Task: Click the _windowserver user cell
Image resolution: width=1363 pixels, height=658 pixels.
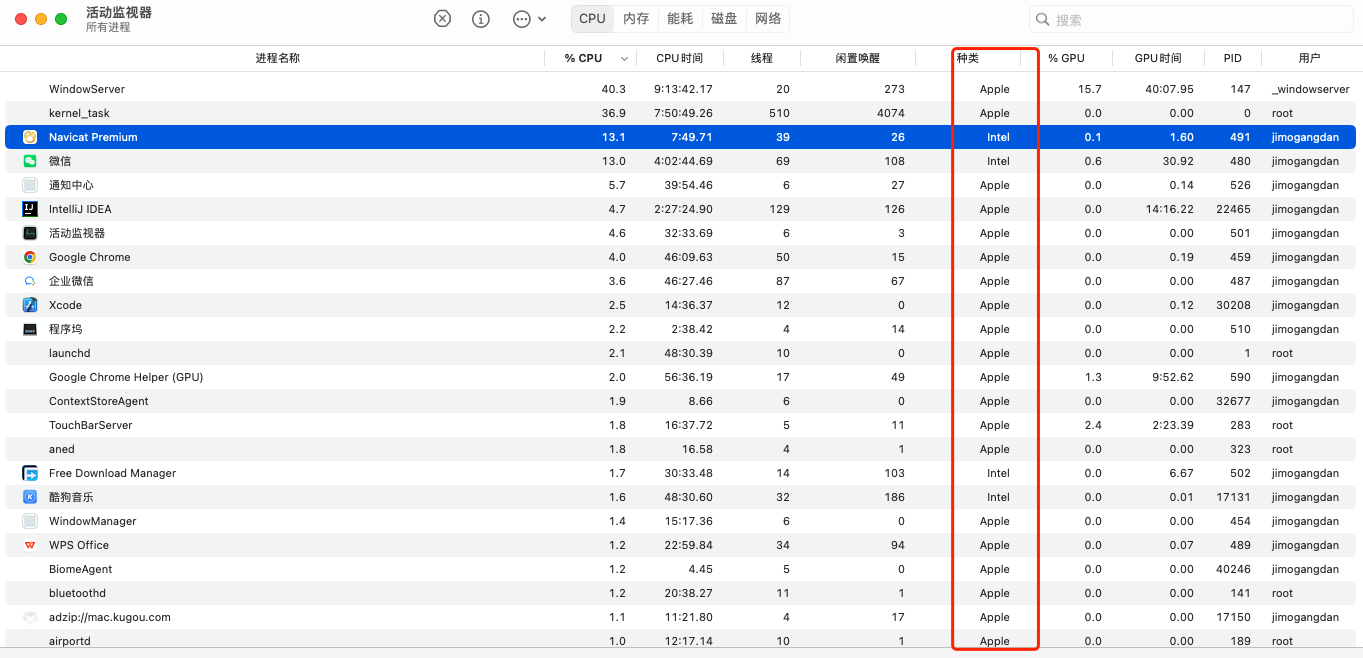Action: tap(1310, 89)
